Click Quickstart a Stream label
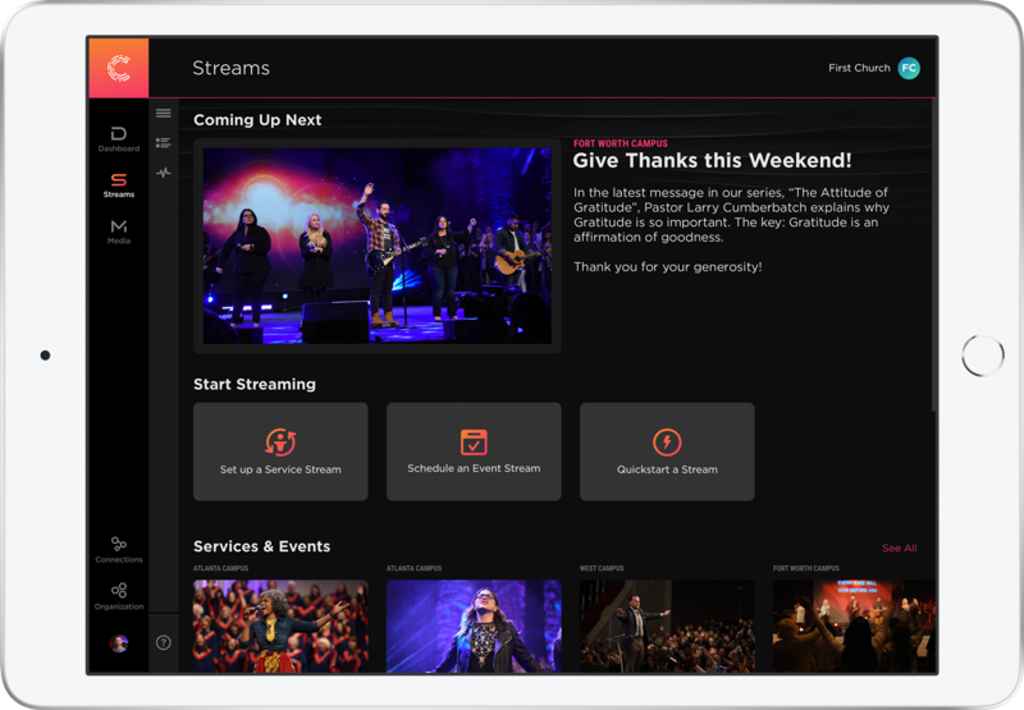The width and height of the screenshot is (1024, 710). point(667,469)
